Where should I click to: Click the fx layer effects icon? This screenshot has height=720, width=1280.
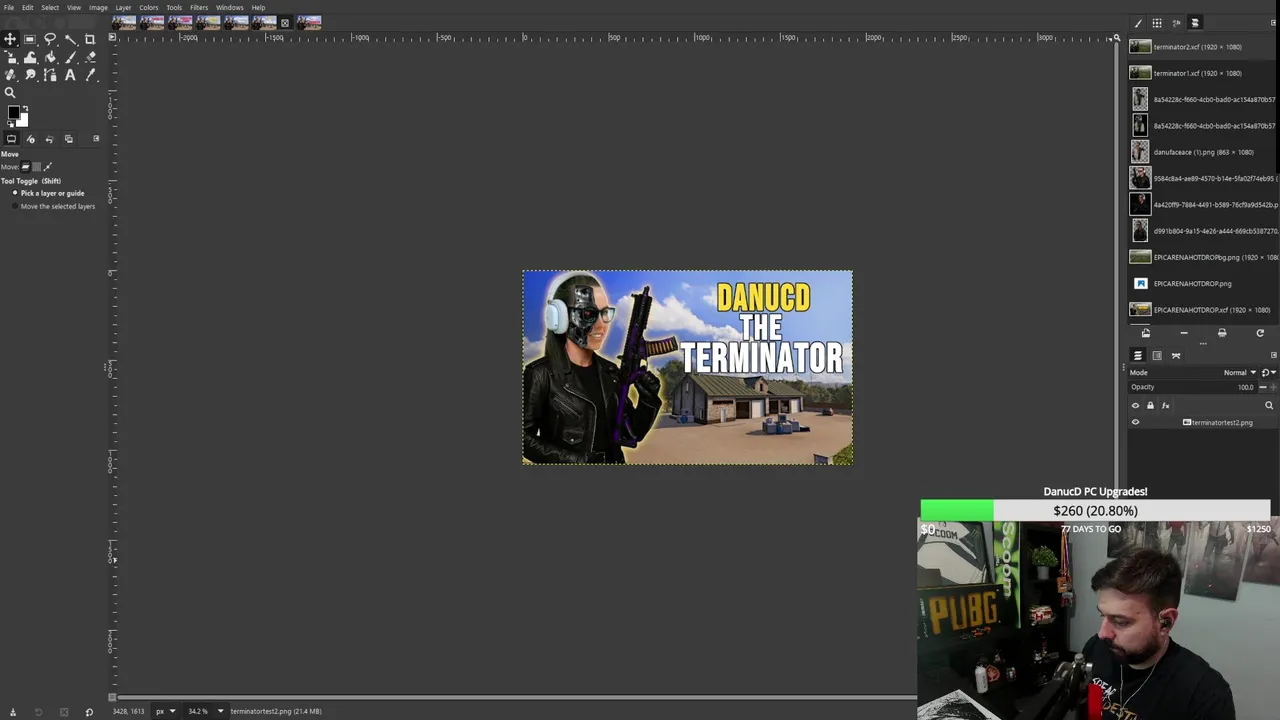1165,405
